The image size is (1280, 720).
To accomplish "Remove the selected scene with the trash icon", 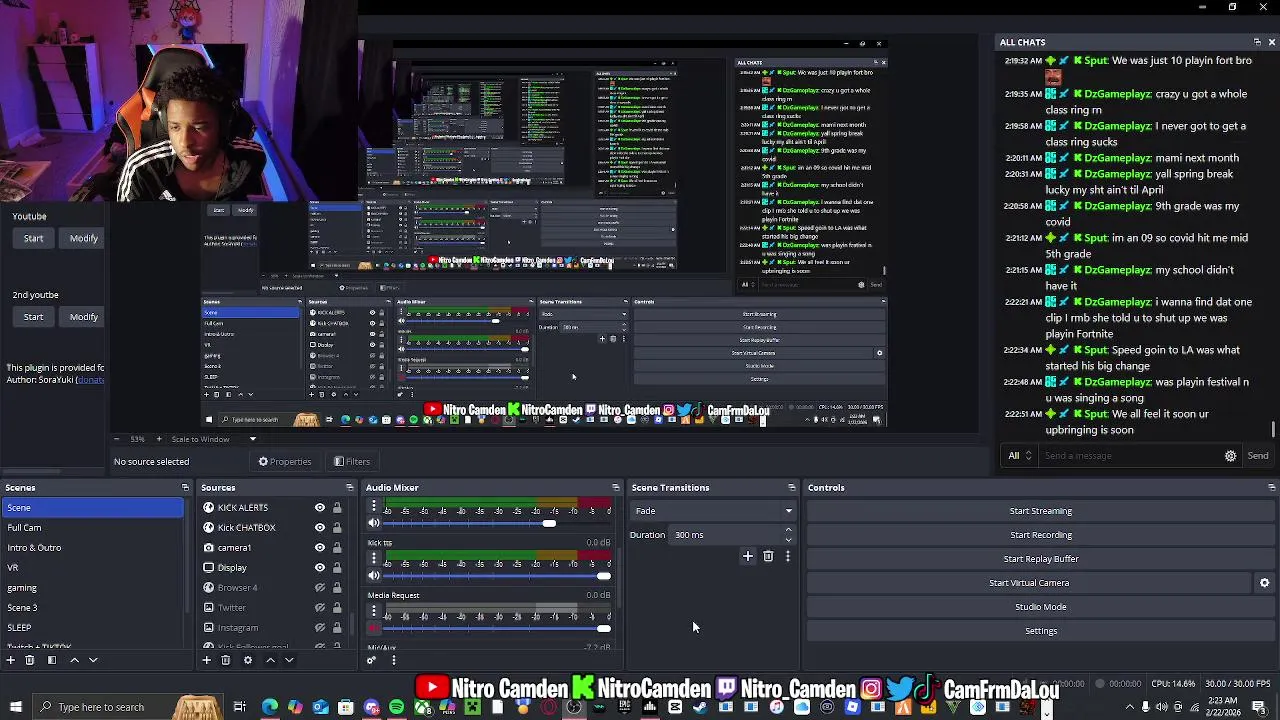I will pyautogui.click(x=29, y=660).
